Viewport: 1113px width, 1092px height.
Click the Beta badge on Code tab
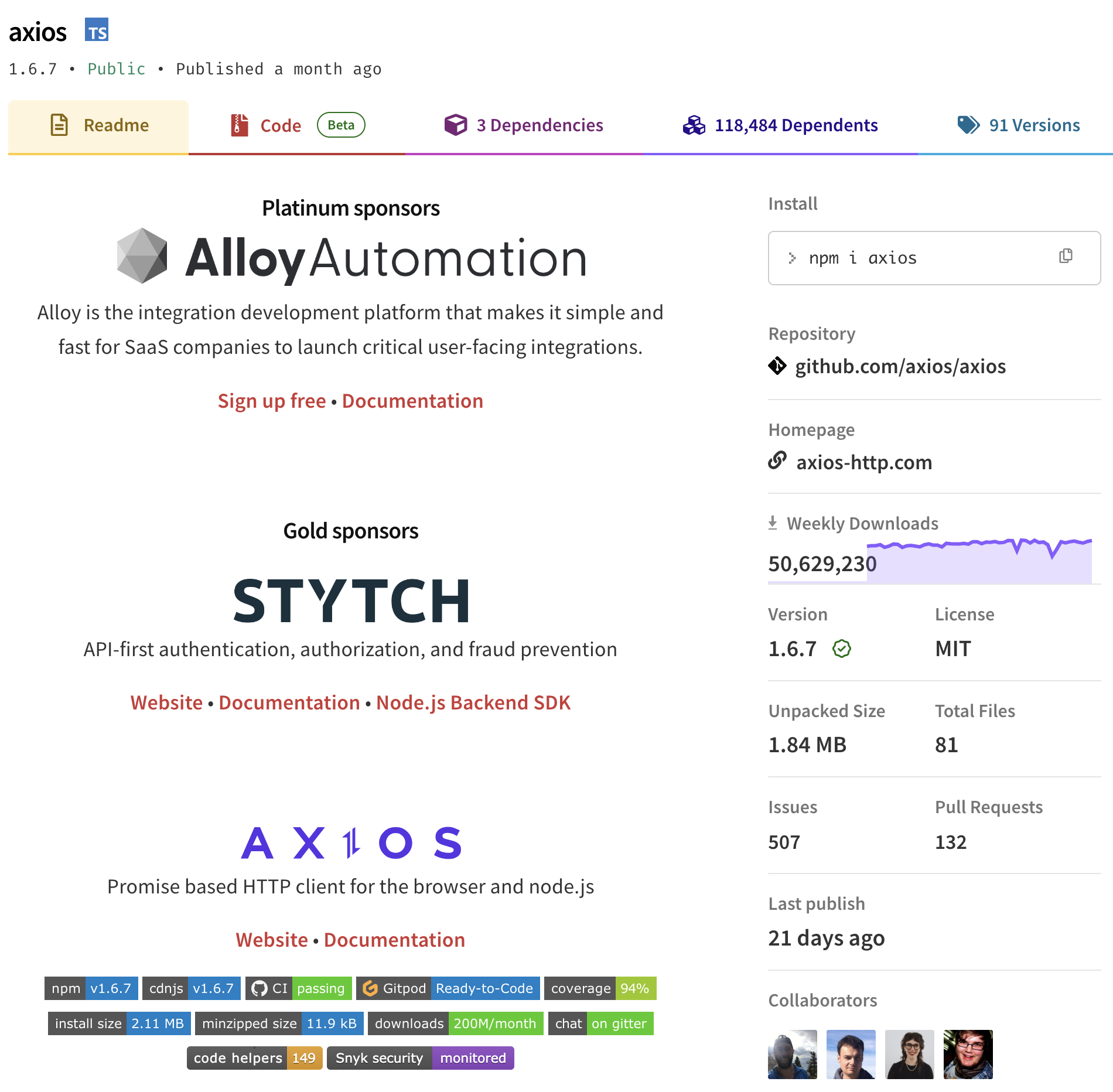pos(341,125)
